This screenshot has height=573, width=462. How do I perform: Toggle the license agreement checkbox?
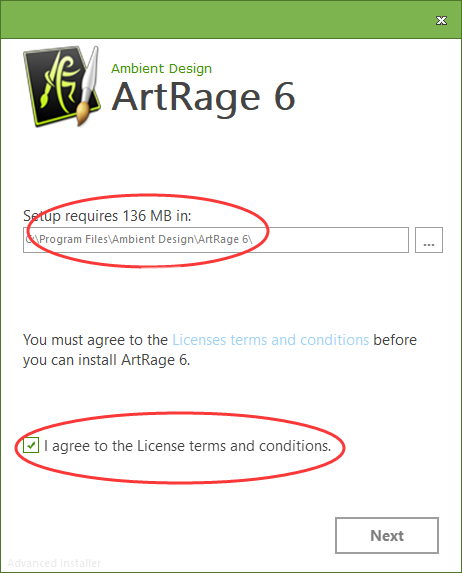[x=31, y=445]
